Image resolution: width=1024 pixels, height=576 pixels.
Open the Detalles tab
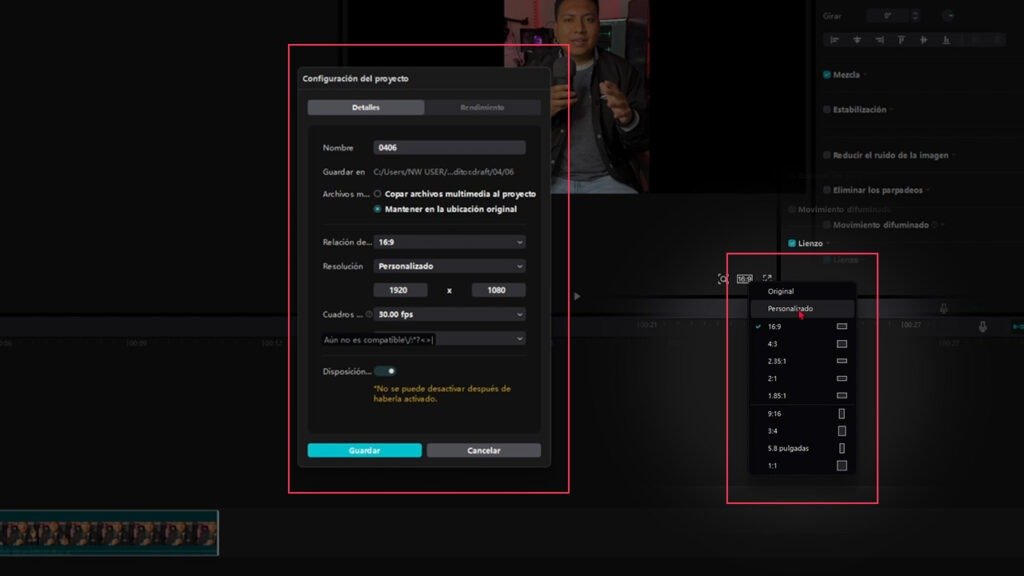pos(366,107)
